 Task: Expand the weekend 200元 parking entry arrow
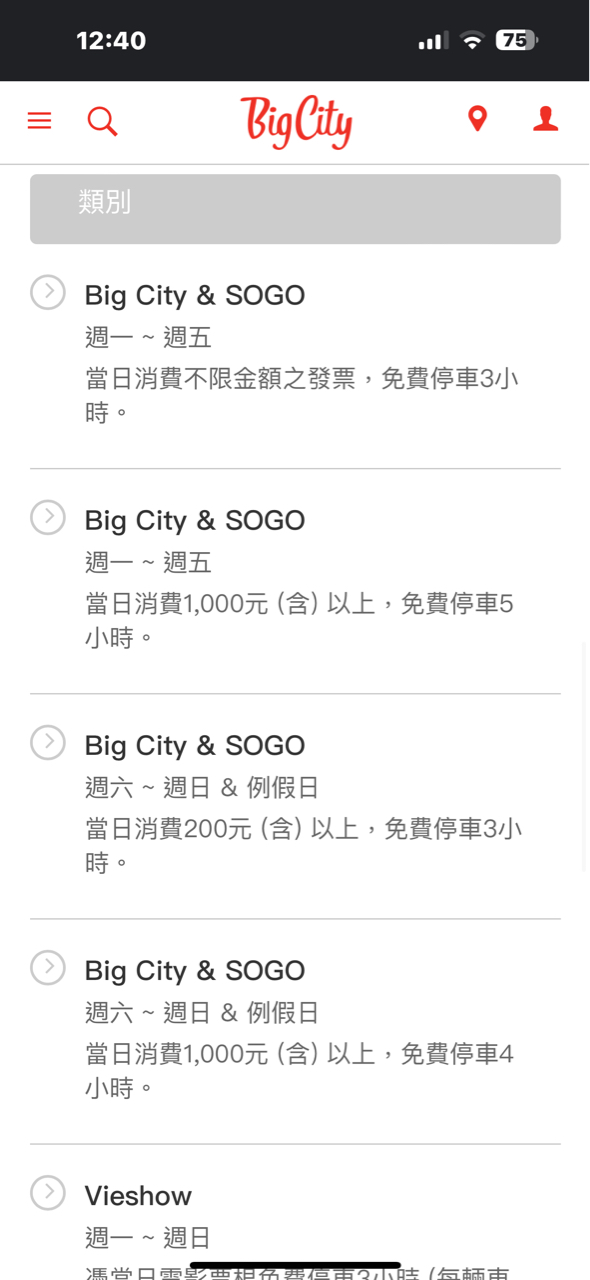point(47,742)
